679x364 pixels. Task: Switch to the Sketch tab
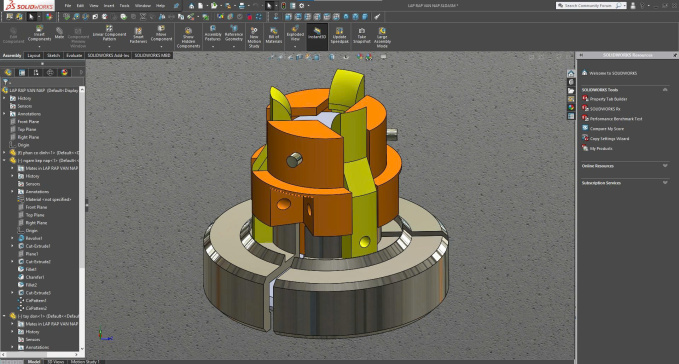(53, 55)
